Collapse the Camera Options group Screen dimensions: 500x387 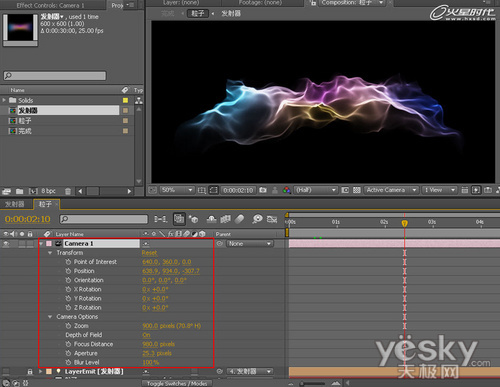50,317
